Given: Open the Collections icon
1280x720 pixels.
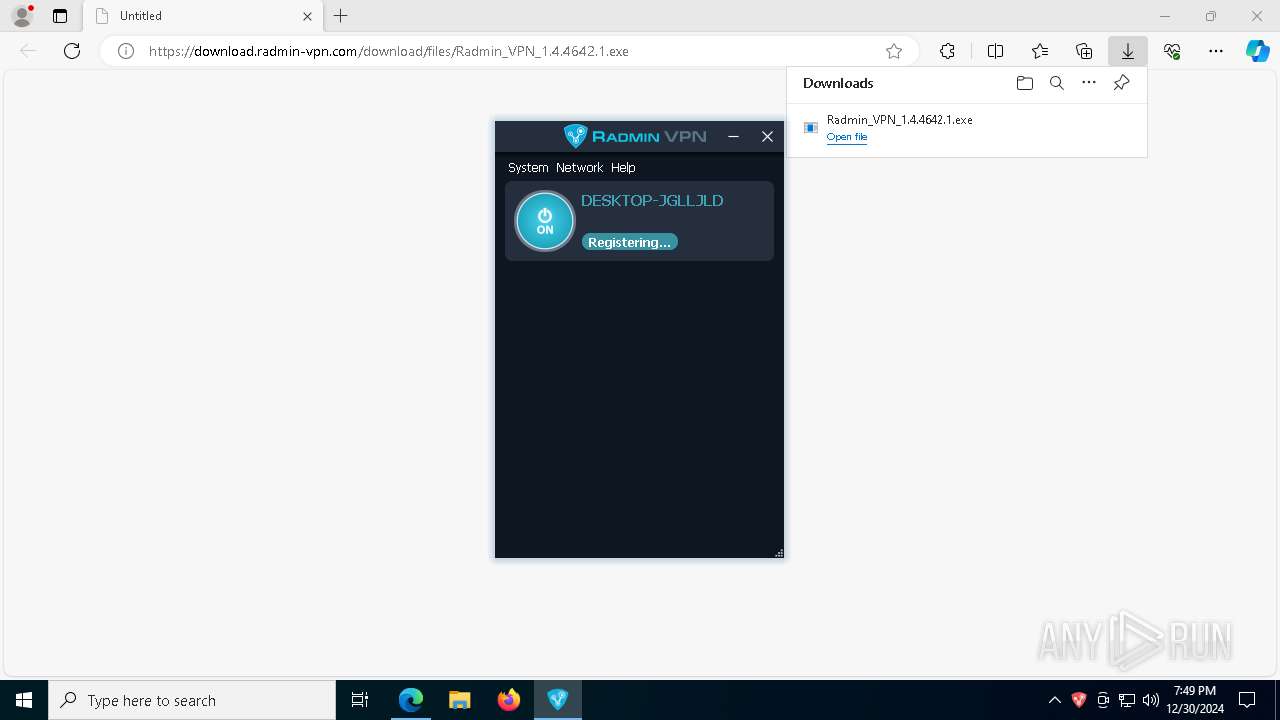Looking at the screenshot, I should [1084, 51].
